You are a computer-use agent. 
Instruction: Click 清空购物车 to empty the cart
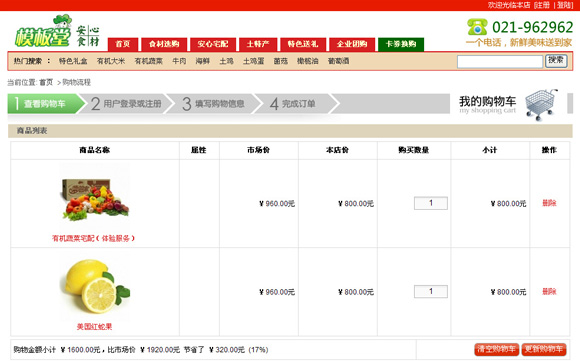497,349
